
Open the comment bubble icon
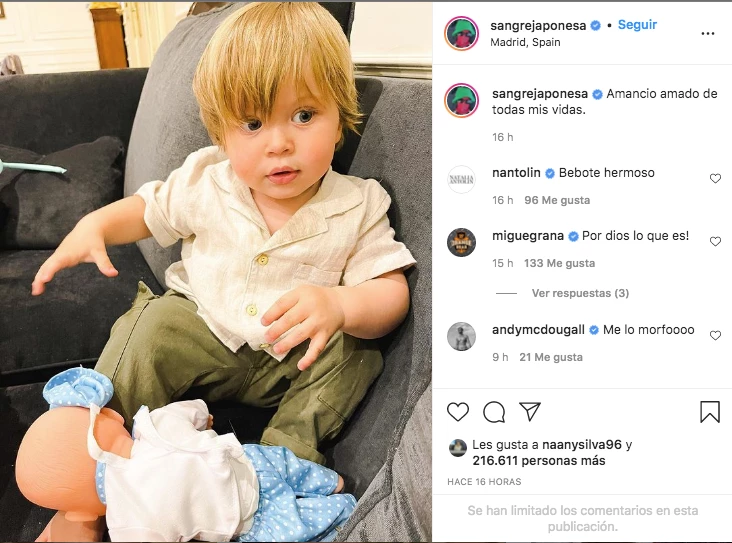click(494, 412)
